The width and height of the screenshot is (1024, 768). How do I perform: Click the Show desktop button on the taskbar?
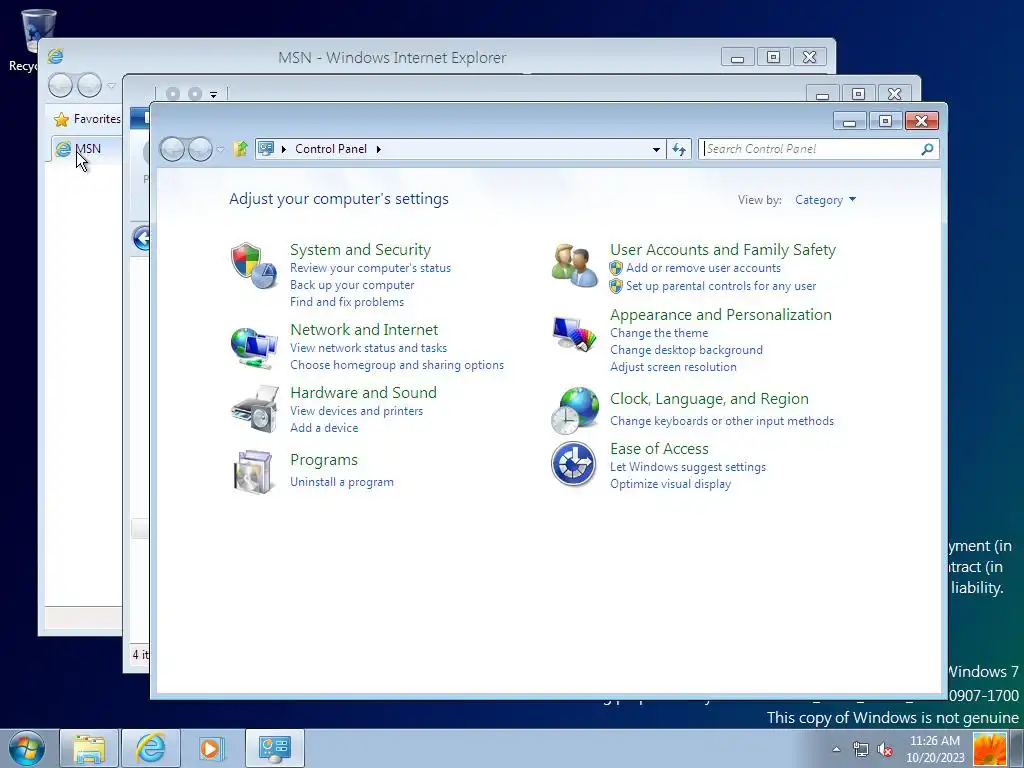tap(1017, 749)
